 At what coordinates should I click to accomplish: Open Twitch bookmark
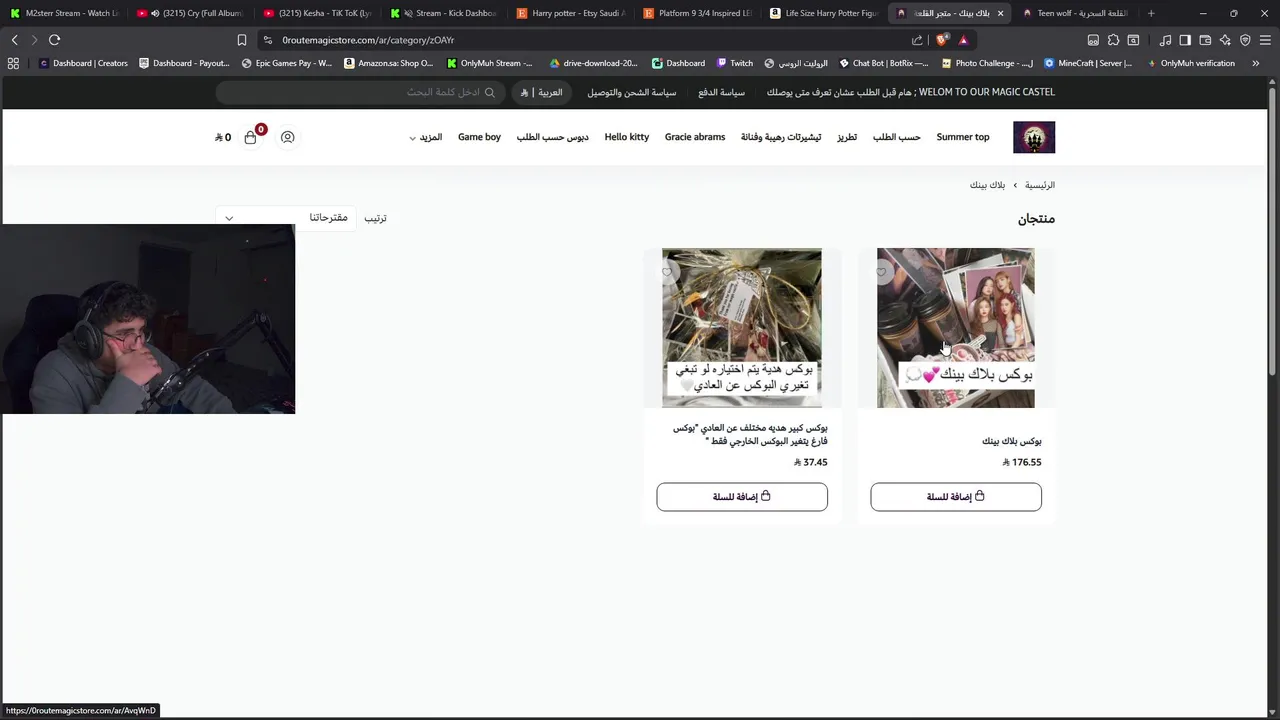click(x=735, y=63)
